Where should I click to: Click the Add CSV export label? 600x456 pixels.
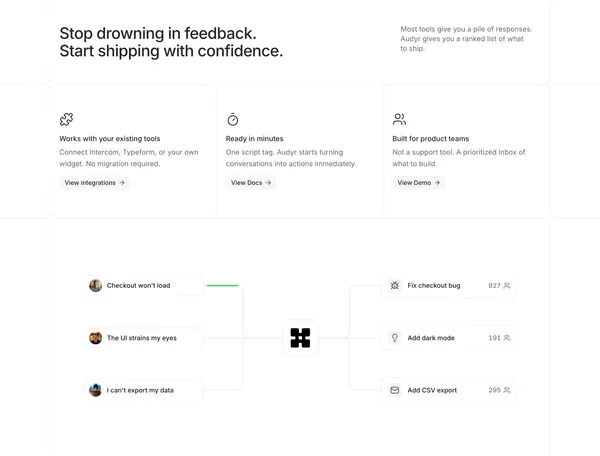pyautogui.click(x=432, y=390)
